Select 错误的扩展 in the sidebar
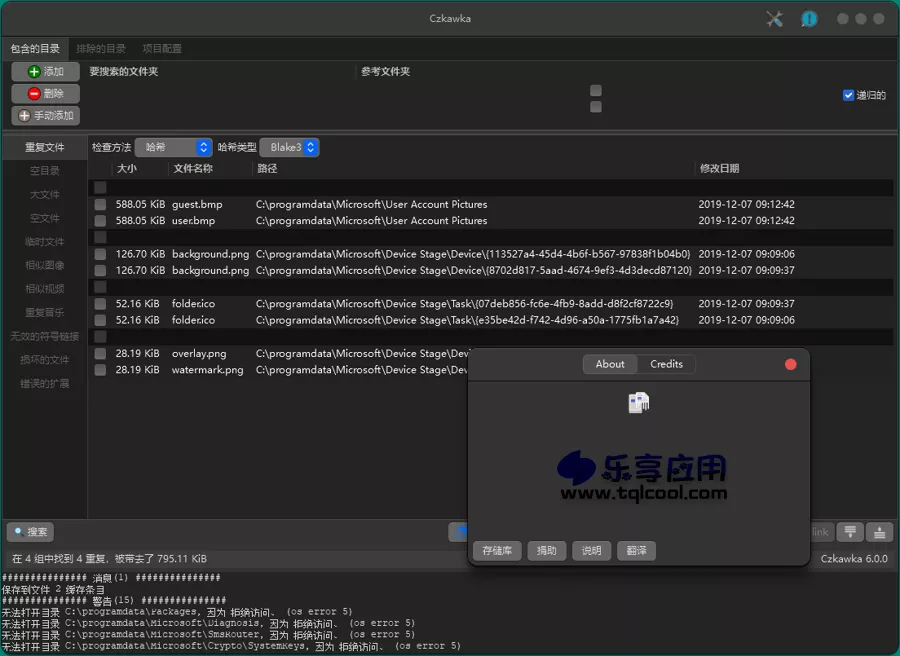The image size is (900, 656). (x=45, y=383)
